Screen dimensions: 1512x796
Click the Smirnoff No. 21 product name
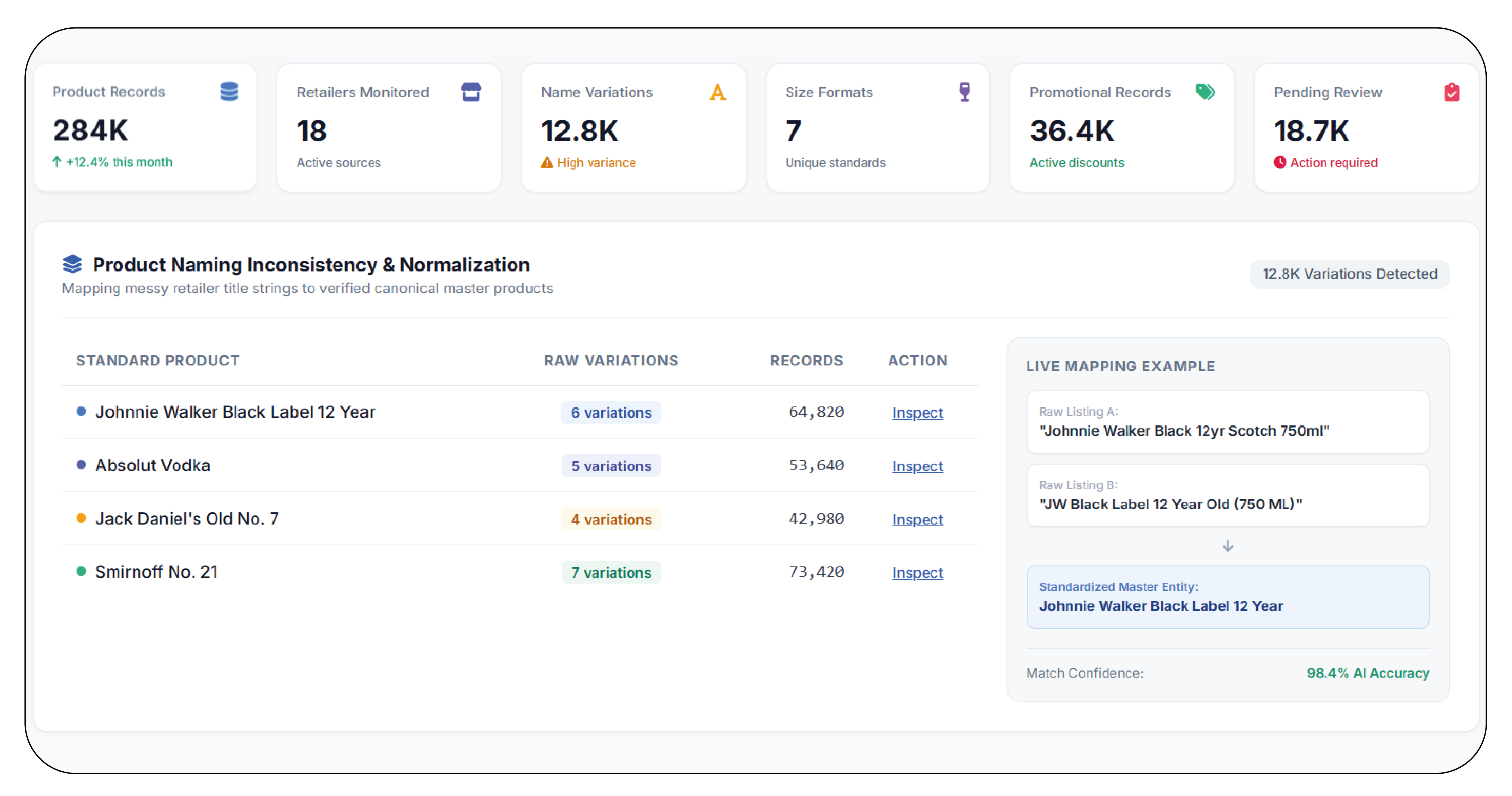point(156,572)
